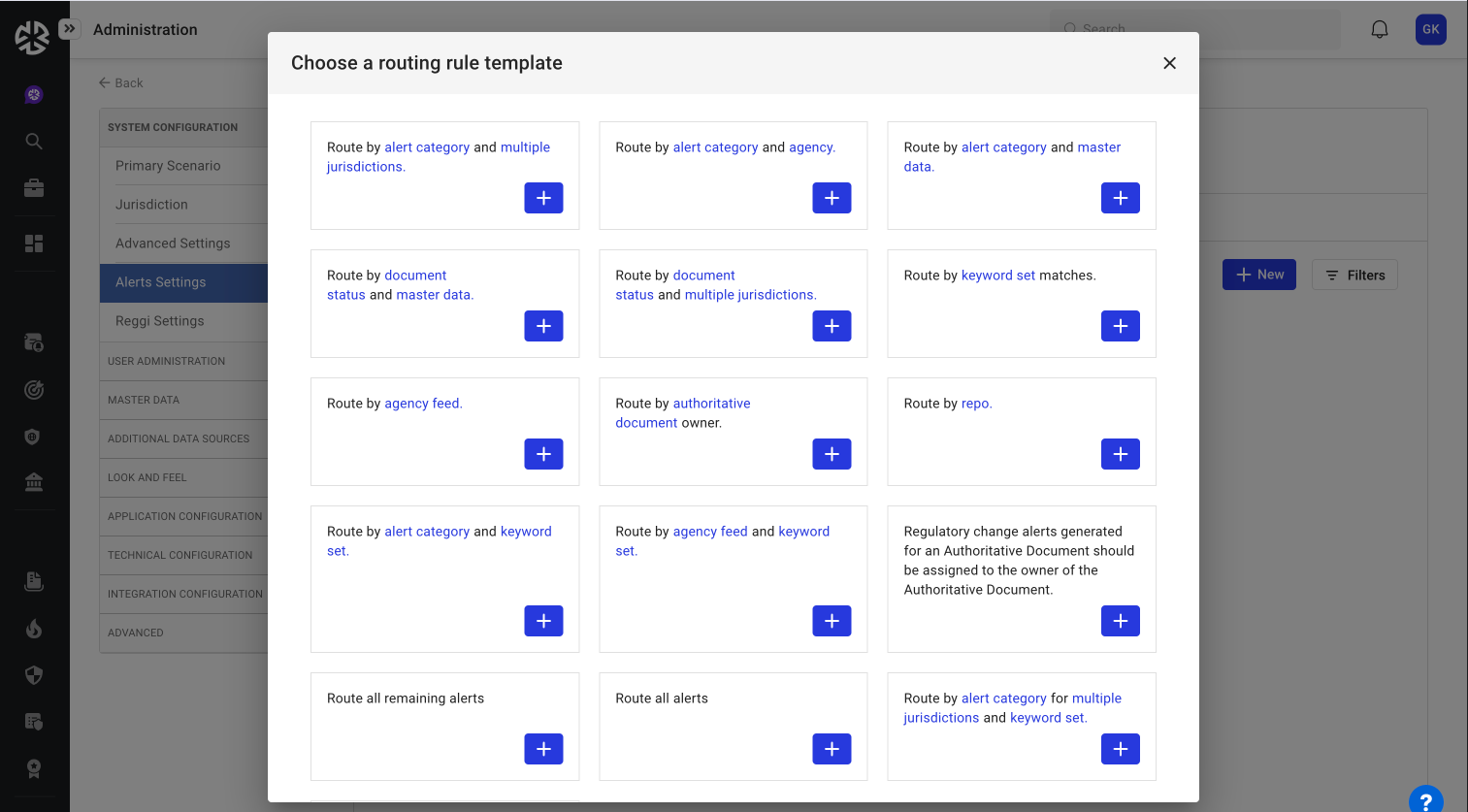Add the alert category and multiple jurisdictions template
The image size is (1468, 812).
pyautogui.click(x=543, y=198)
